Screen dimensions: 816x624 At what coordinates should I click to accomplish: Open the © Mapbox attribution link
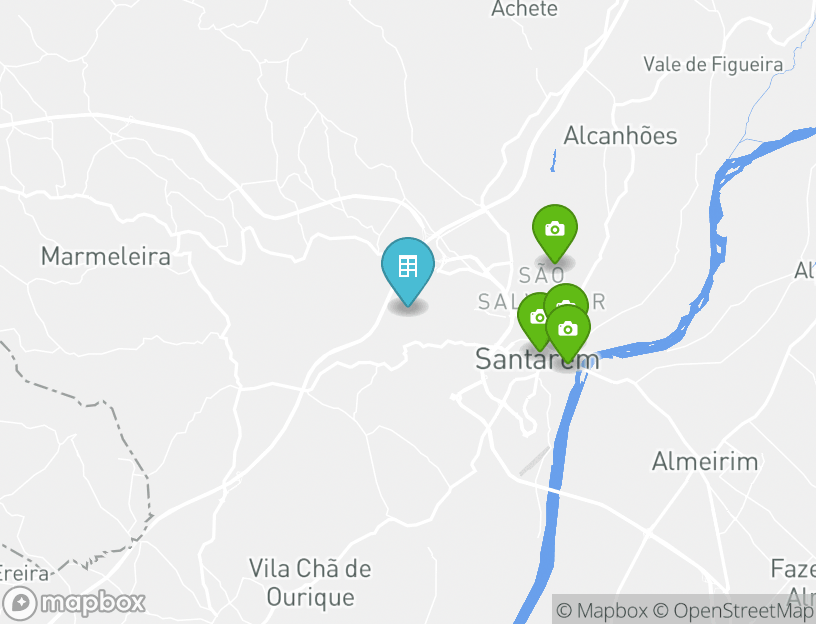tap(602, 610)
